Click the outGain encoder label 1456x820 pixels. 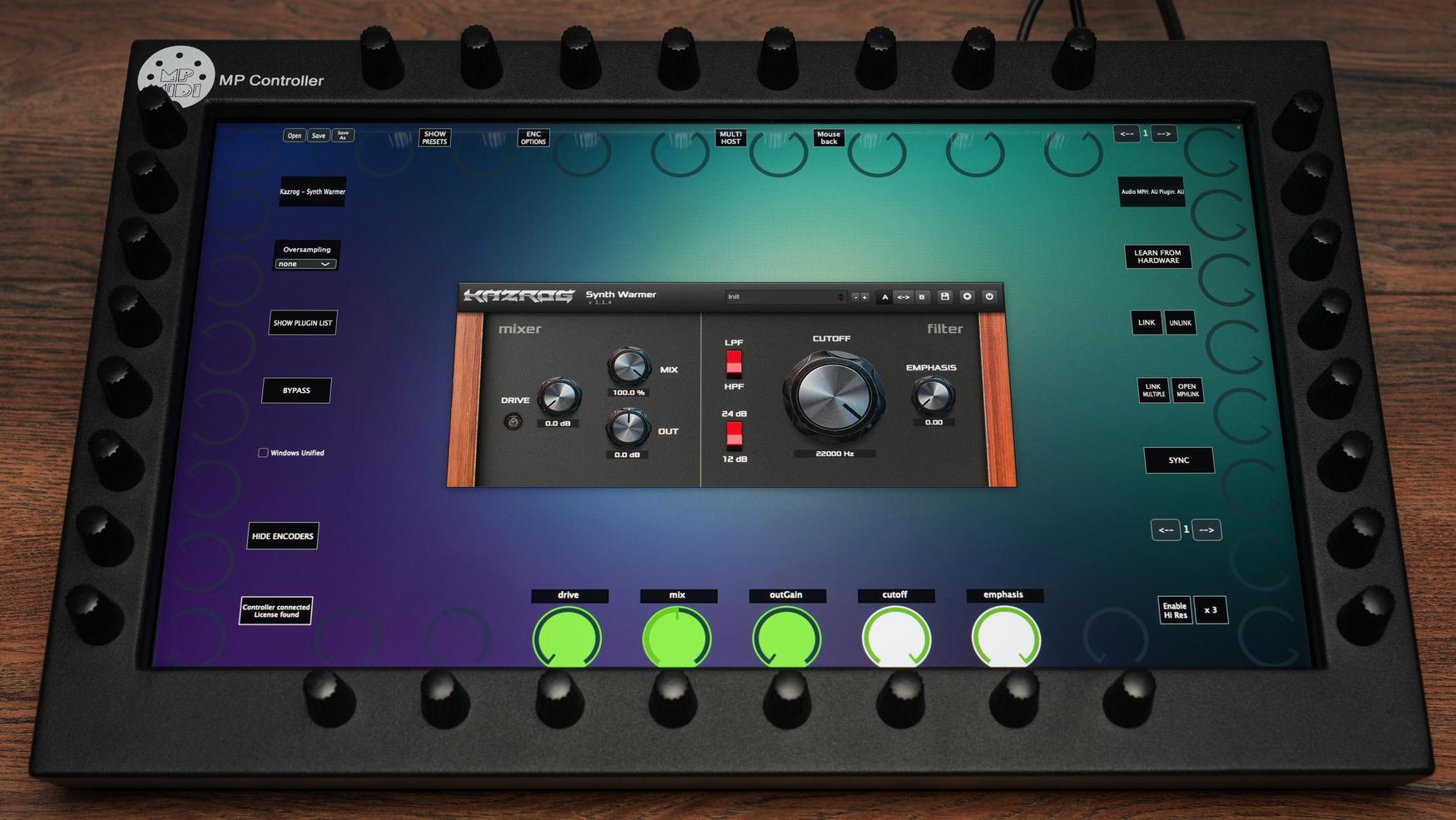[786, 595]
